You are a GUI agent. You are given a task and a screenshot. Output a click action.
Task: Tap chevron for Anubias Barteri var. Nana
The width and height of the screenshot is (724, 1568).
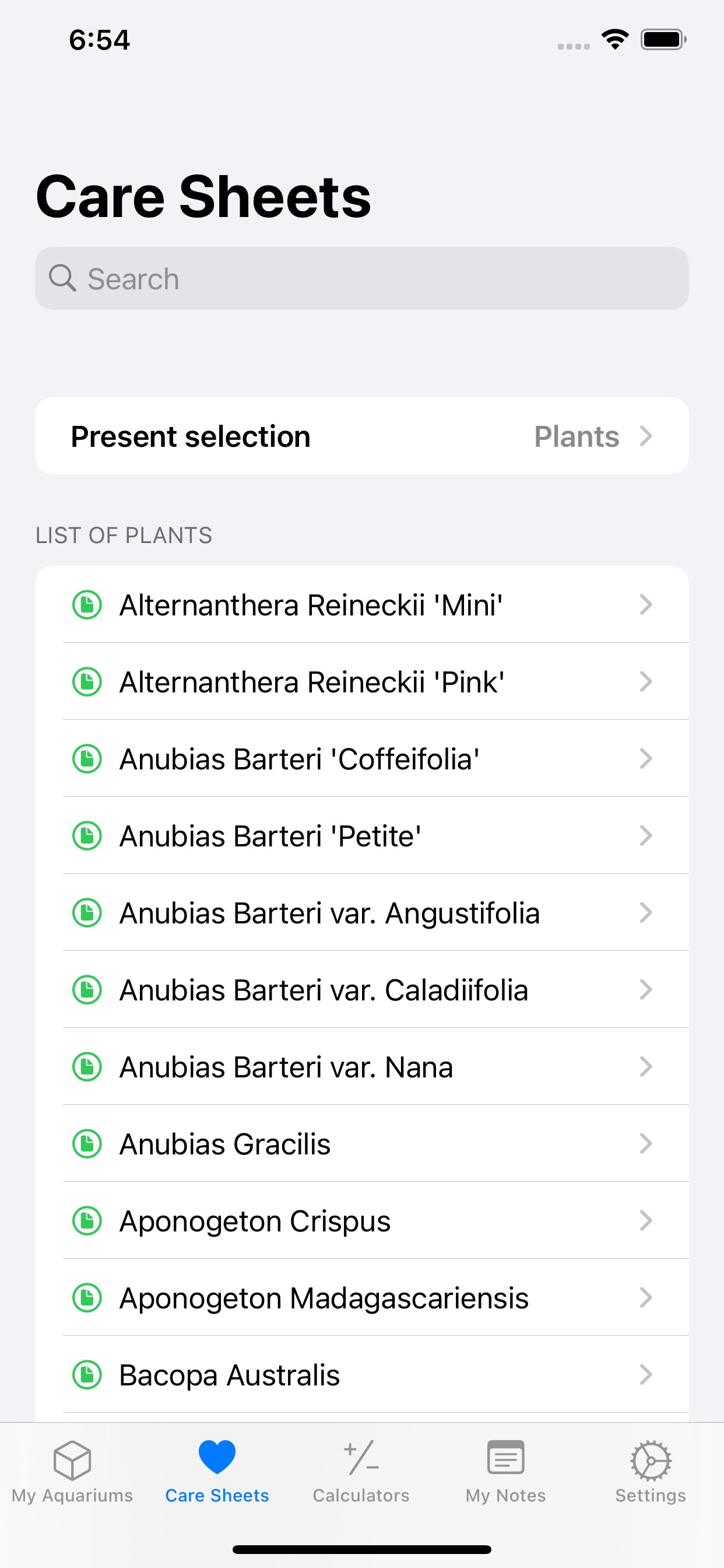645,1067
